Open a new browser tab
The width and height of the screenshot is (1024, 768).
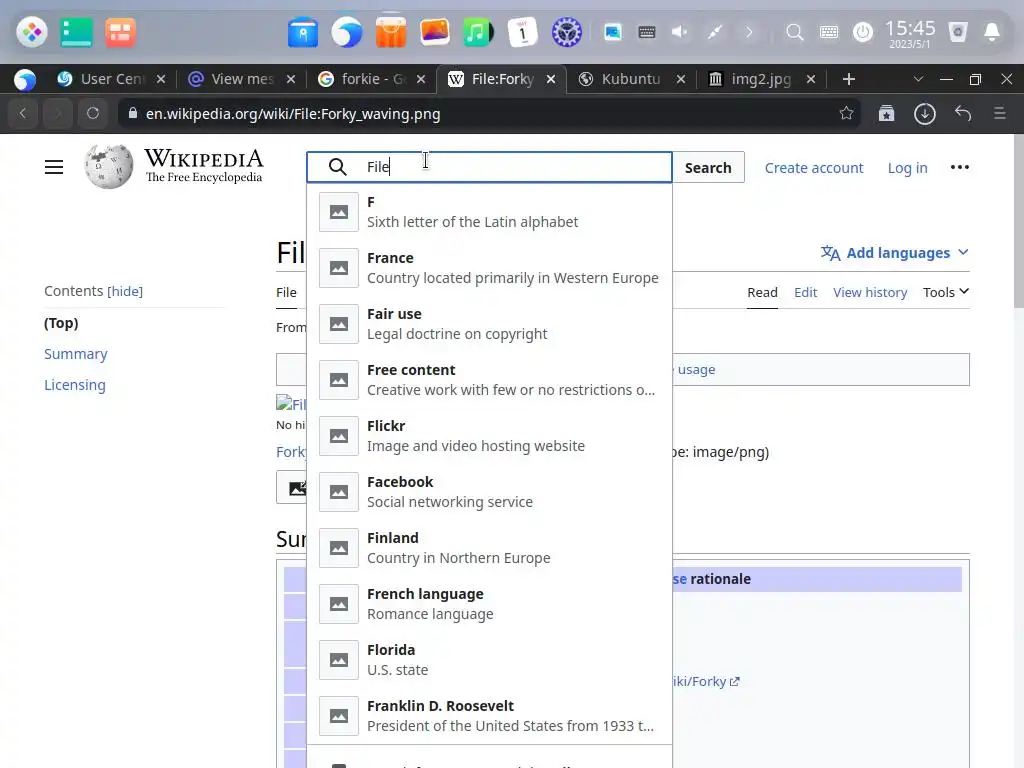(x=848, y=79)
